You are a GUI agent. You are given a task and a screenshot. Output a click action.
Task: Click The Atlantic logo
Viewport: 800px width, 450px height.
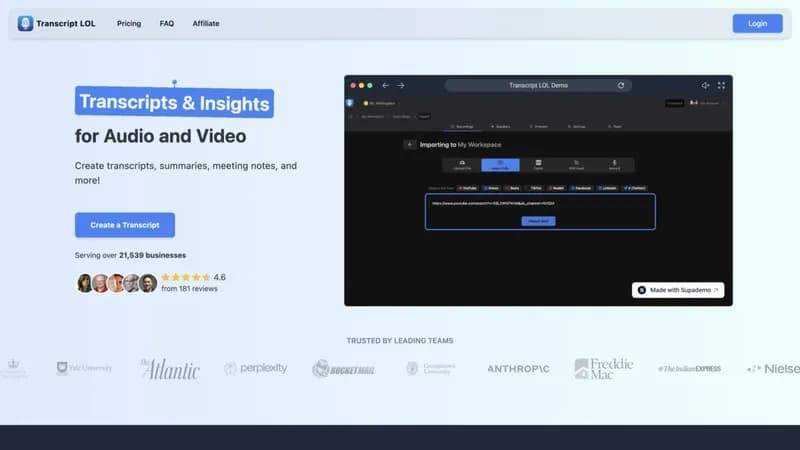[x=170, y=369]
